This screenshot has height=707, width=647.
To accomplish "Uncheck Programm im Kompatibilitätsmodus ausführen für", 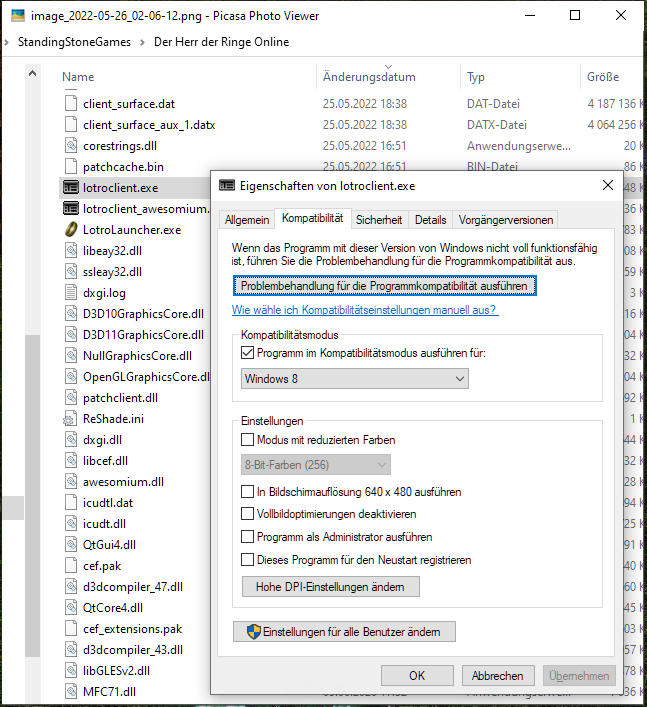I will point(247,353).
